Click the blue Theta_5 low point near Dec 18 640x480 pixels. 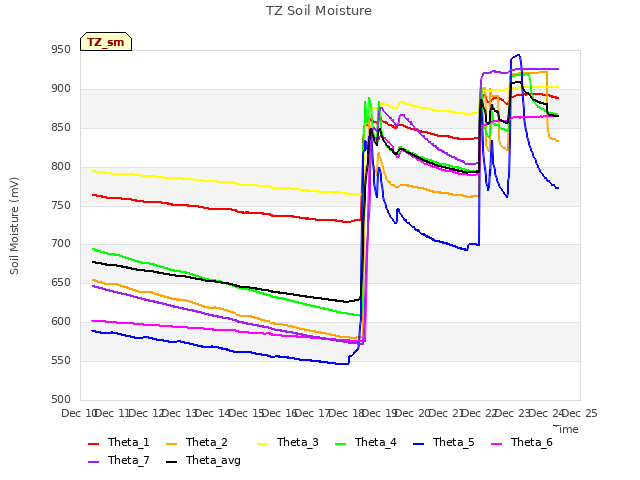pos(343,364)
